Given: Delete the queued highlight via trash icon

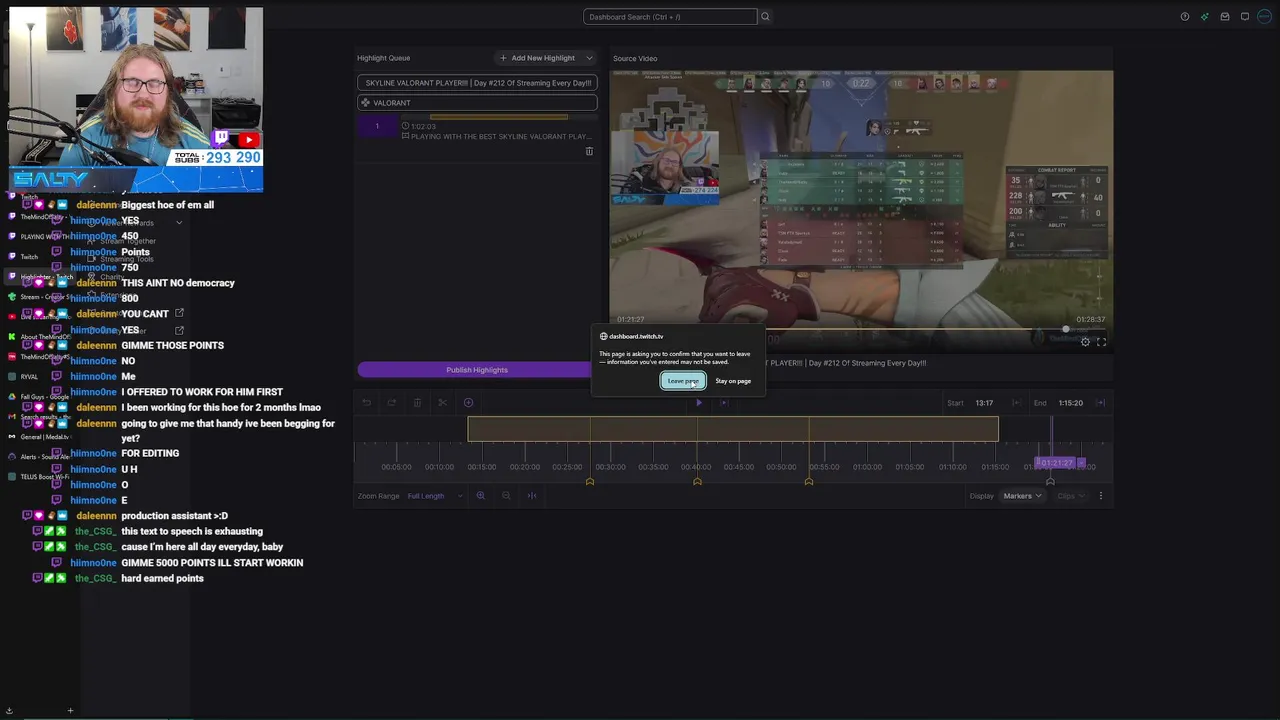Looking at the screenshot, I should (589, 151).
